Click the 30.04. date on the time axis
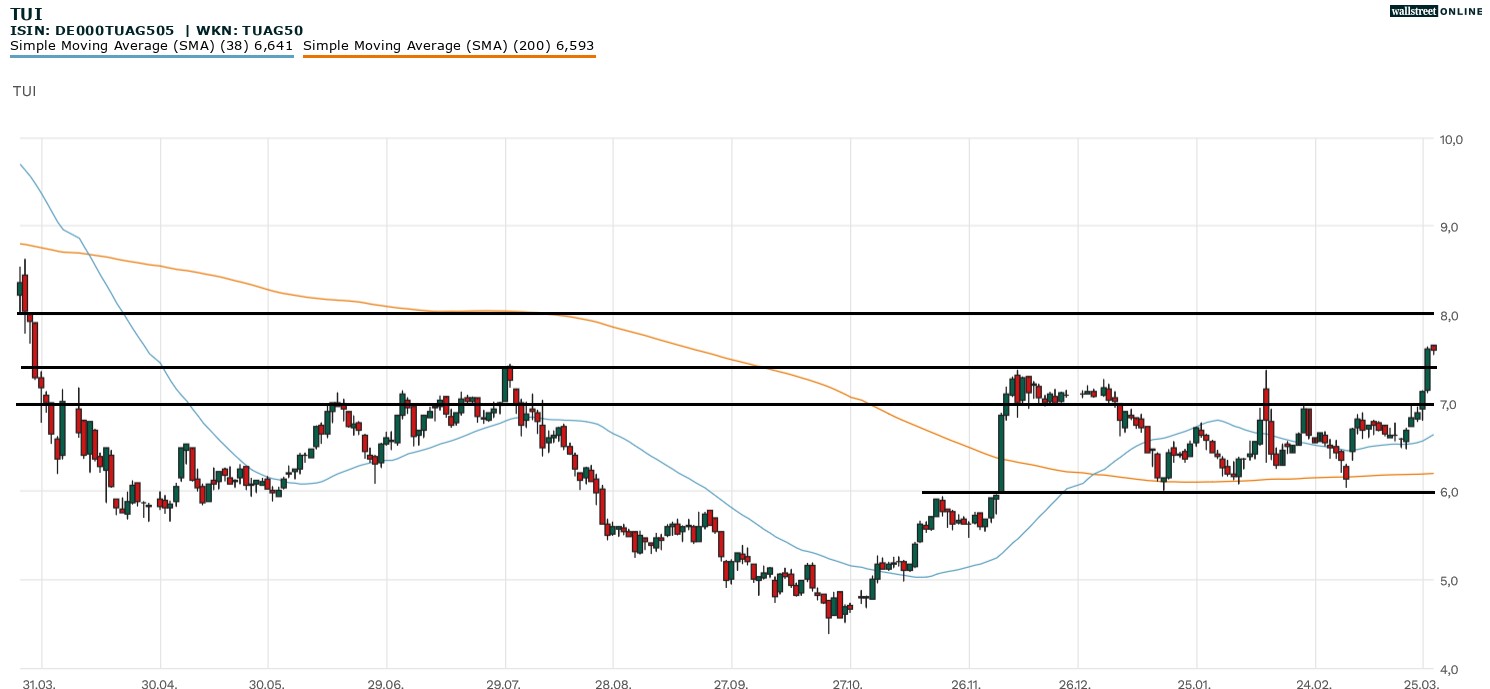The height and width of the screenshot is (689, 1490). (159, 681)
